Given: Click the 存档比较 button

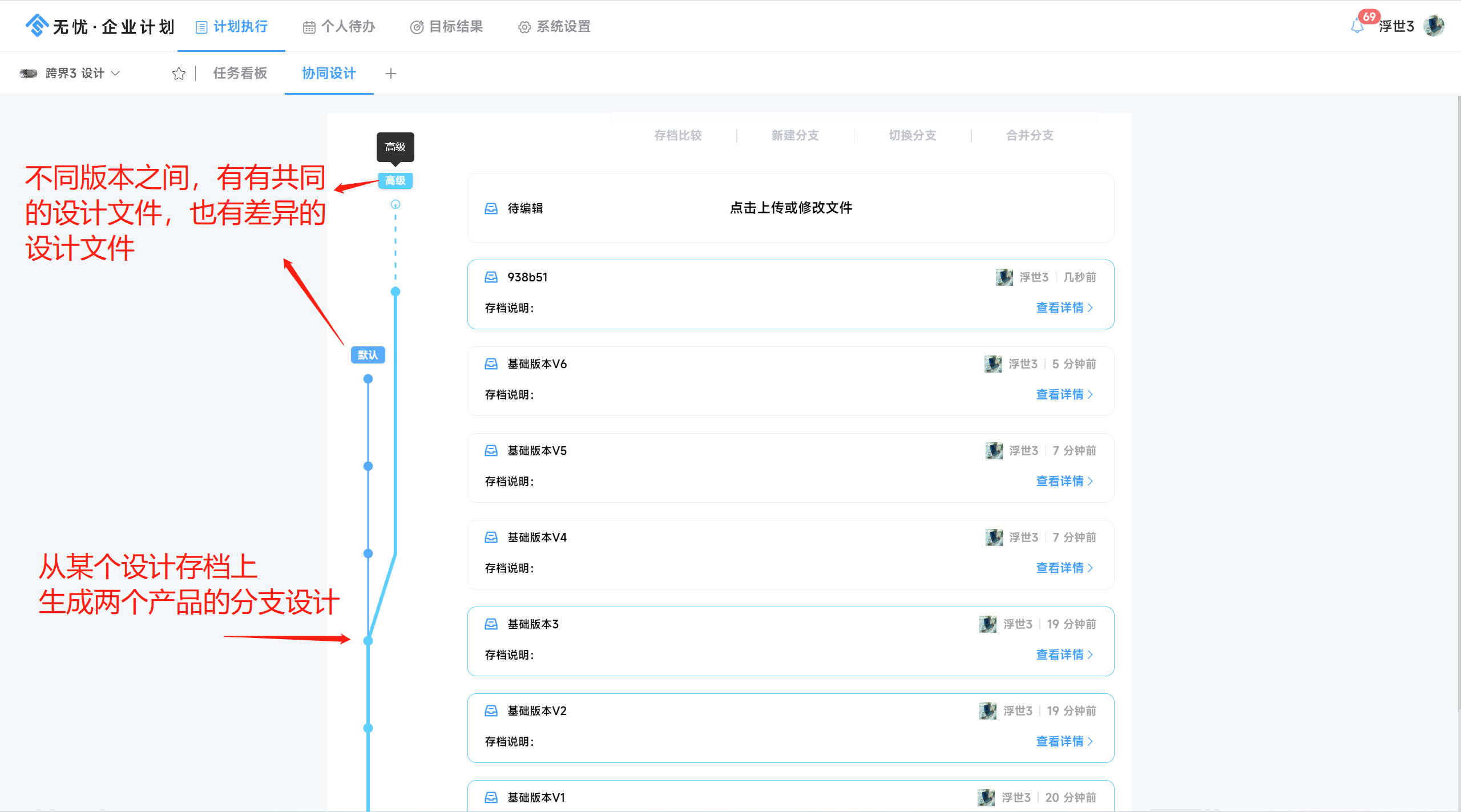Looking at the screenshot, I should click(677, 135).
